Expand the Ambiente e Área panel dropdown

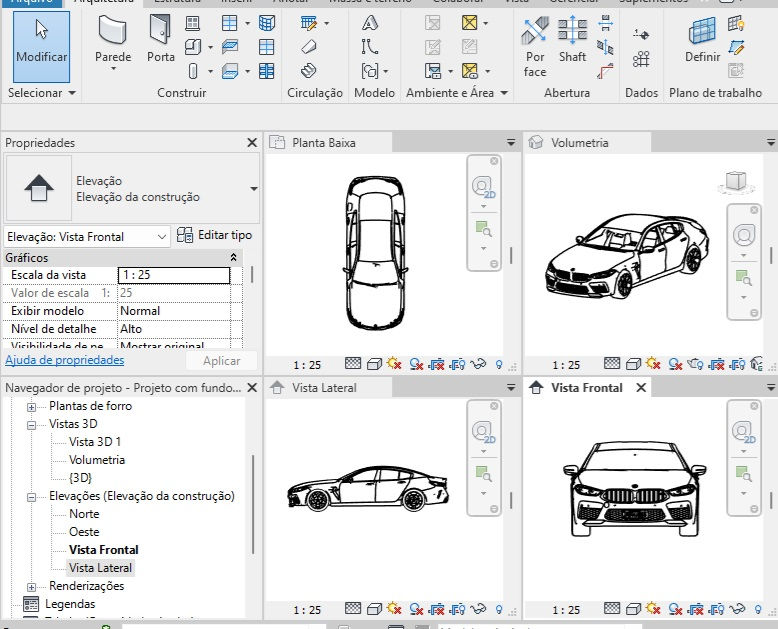click(x=504, y=93)
